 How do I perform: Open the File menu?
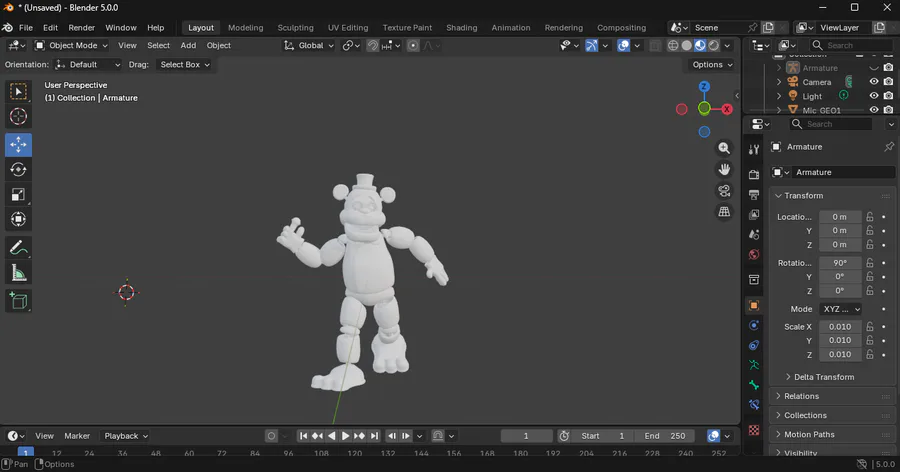[x=26, y=28]
